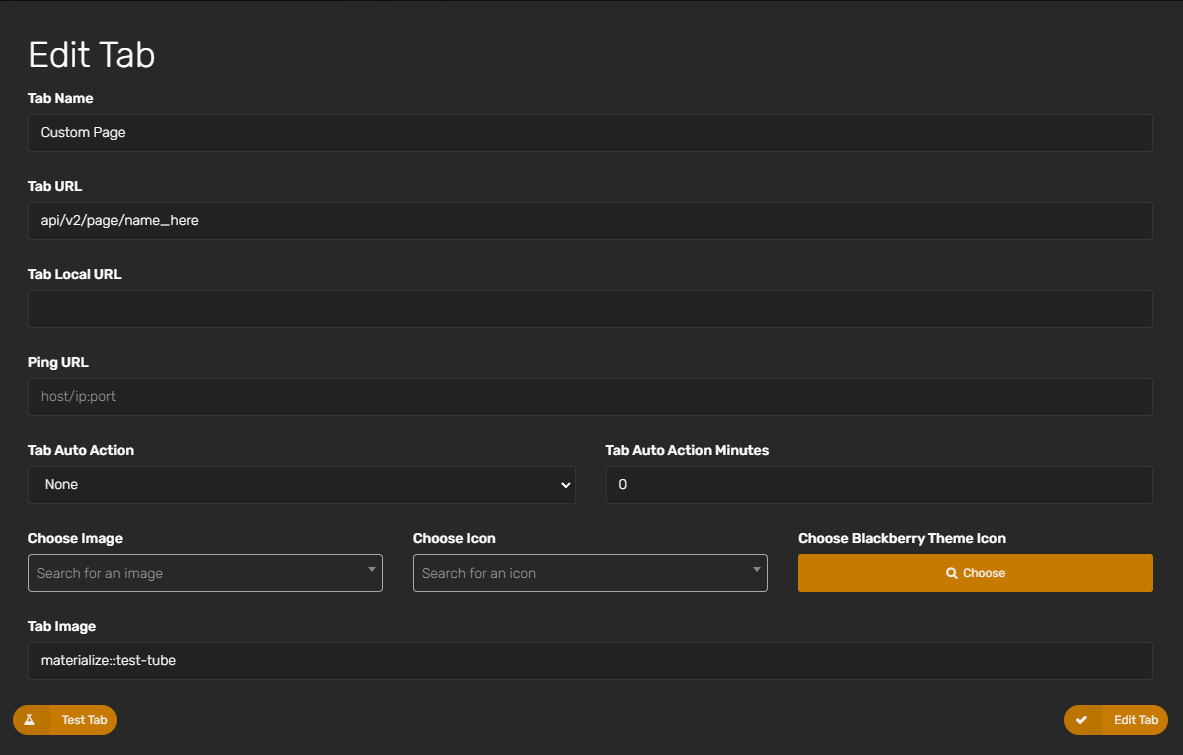Click the Tab Name label
Image resolution: width=1183 pixels, height=755 pixels.
point(60,98)
